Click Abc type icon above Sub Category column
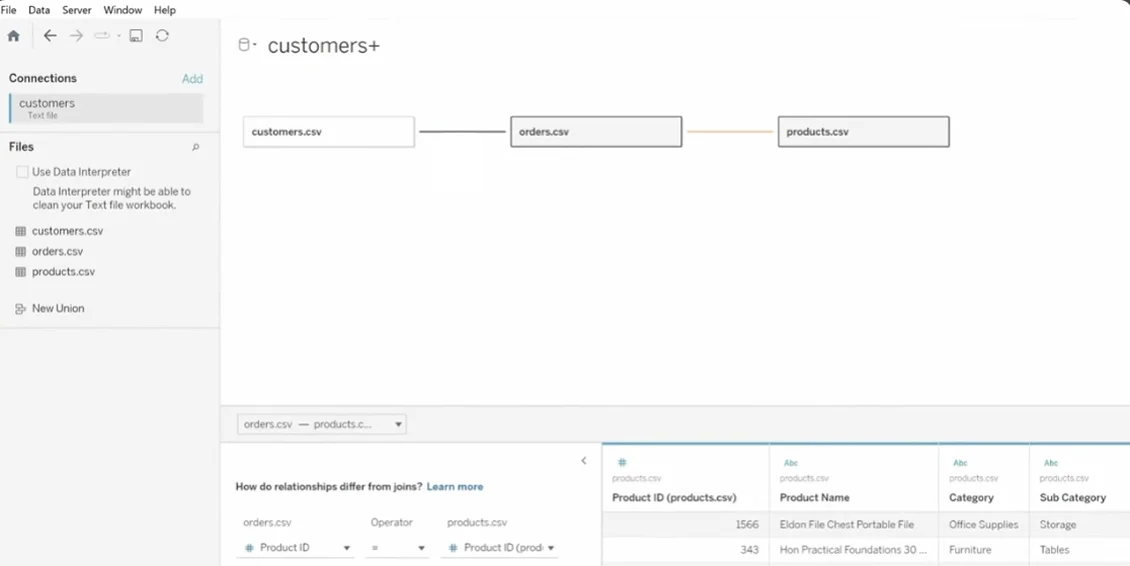 (1051, 463)
